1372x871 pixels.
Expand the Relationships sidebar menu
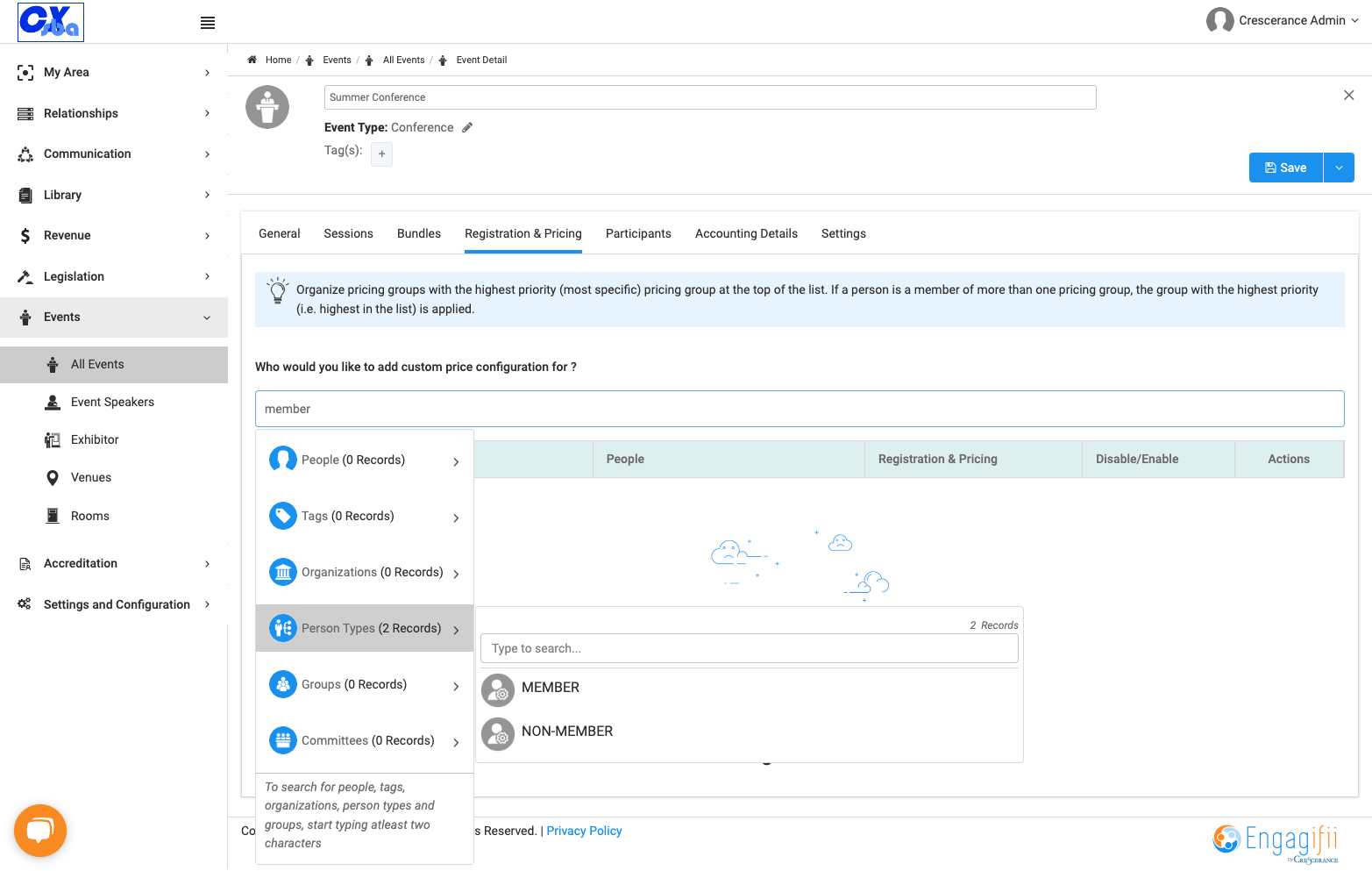point(114,113)
